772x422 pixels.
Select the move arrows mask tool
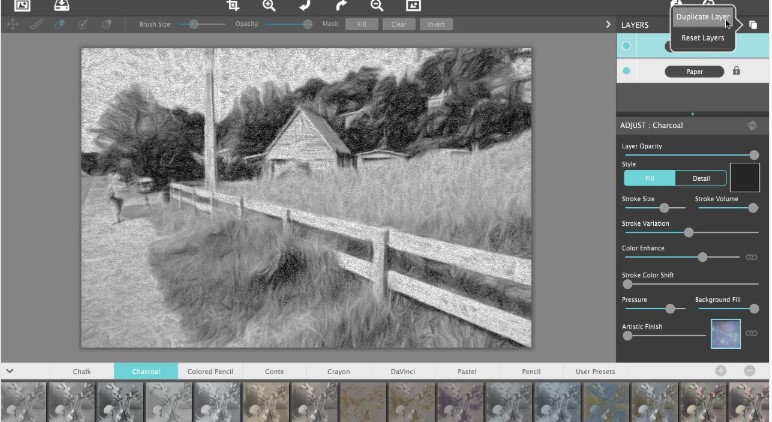pos(13,24)
